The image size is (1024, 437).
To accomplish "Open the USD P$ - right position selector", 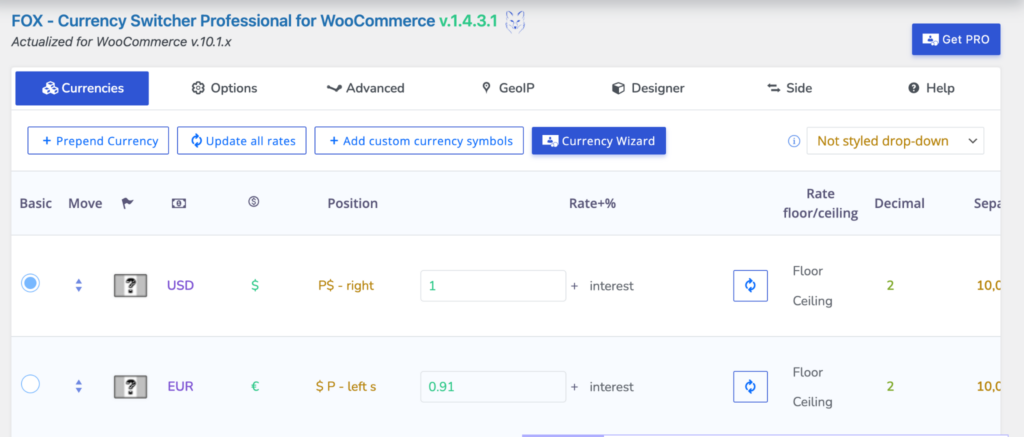I will [x=346, y=286].
